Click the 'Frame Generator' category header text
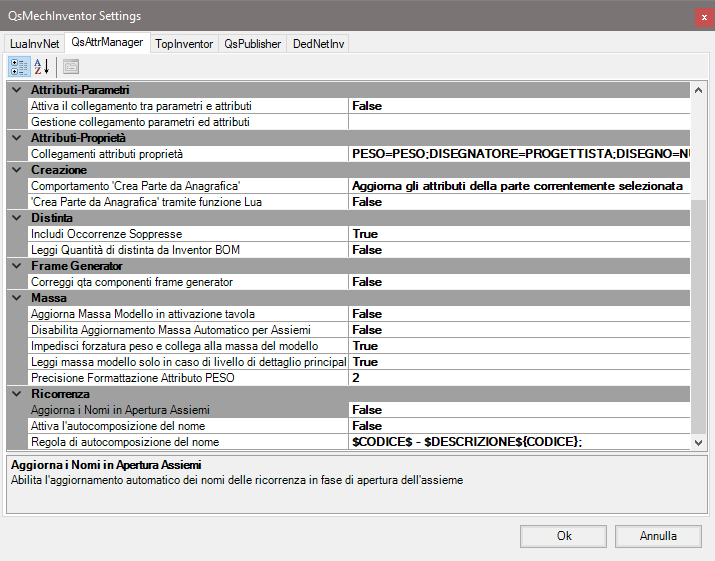This screenshot has height=561, width=715. [x=77, y=266]
